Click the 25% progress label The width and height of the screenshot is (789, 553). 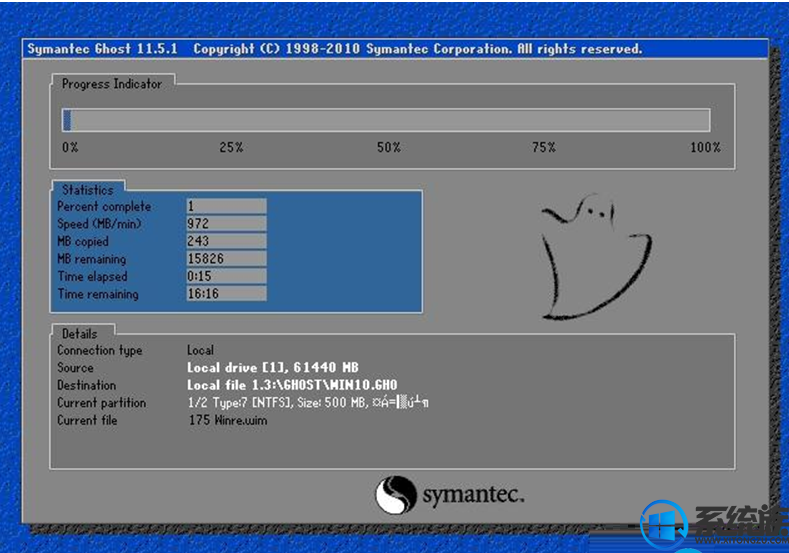[231, 147]
